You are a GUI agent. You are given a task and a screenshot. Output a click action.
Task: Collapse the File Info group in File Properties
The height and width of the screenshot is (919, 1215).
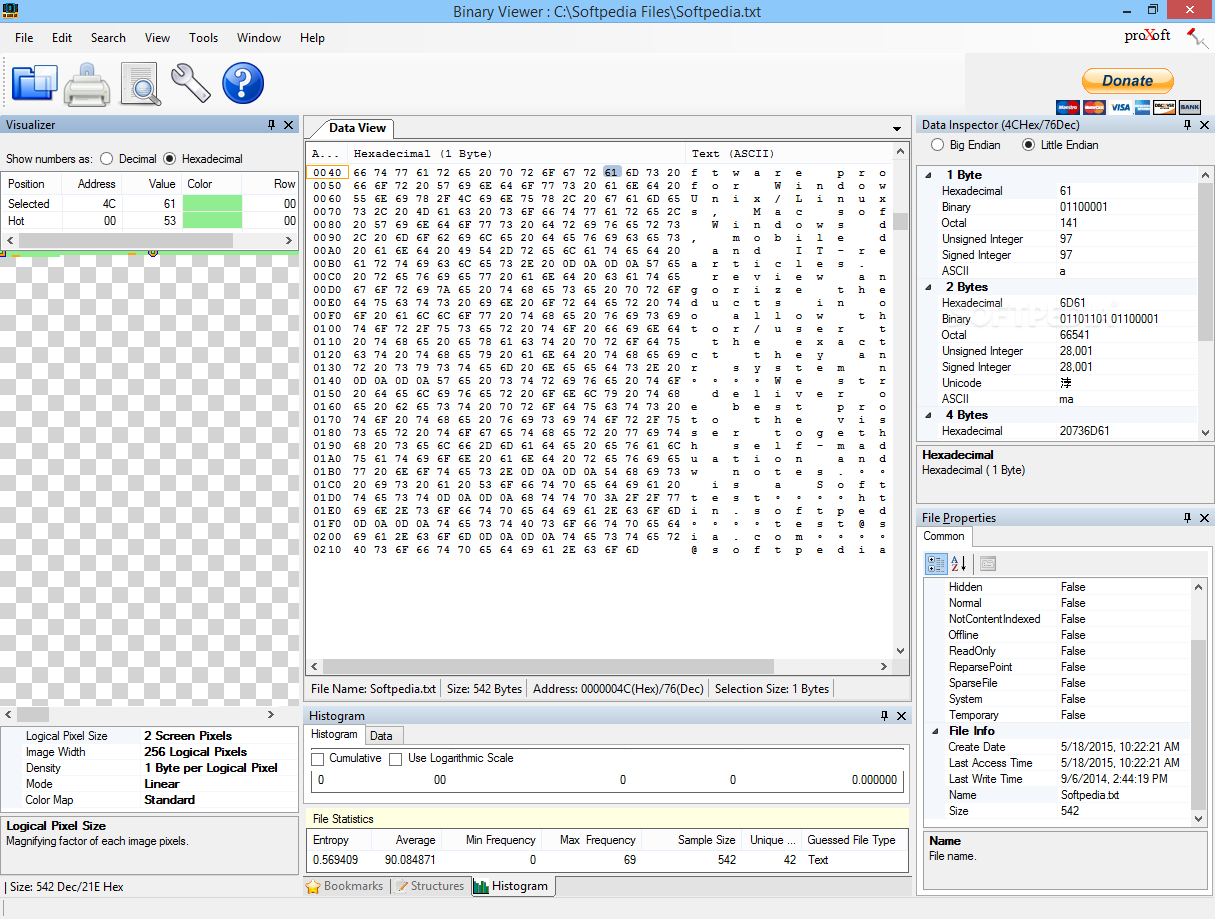(x=934, y=731)
